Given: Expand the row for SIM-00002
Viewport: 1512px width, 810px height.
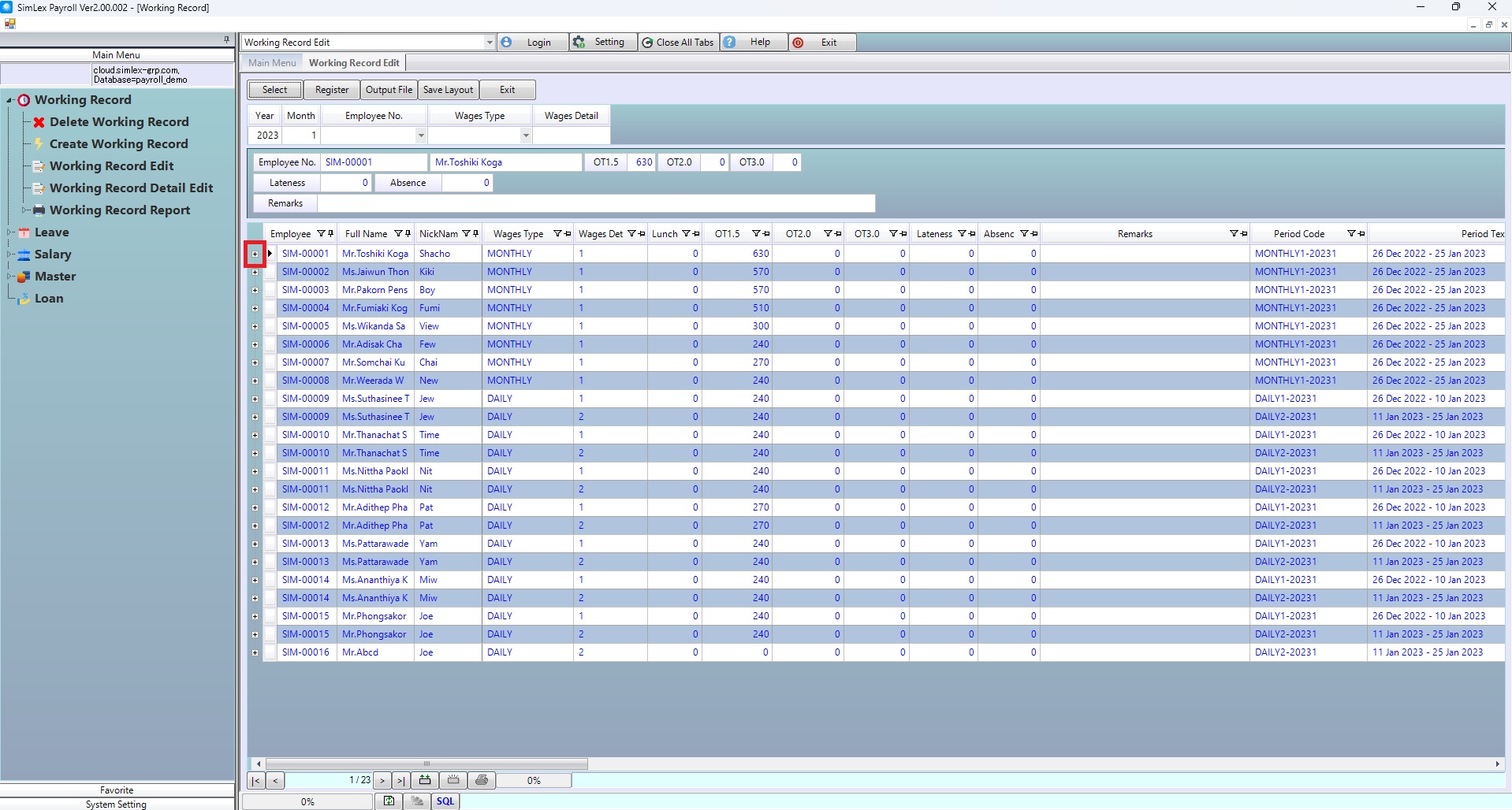Looking at the screenshot, I should (x=255, y=273).
